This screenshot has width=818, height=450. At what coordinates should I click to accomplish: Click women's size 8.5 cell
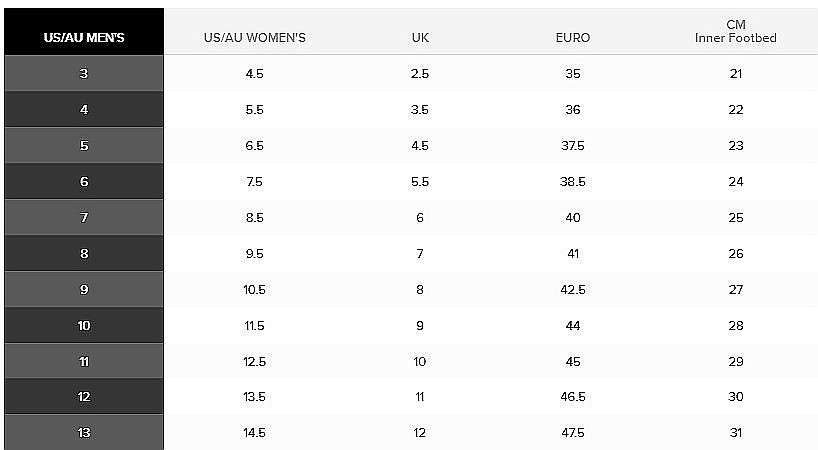click(255, 217)
